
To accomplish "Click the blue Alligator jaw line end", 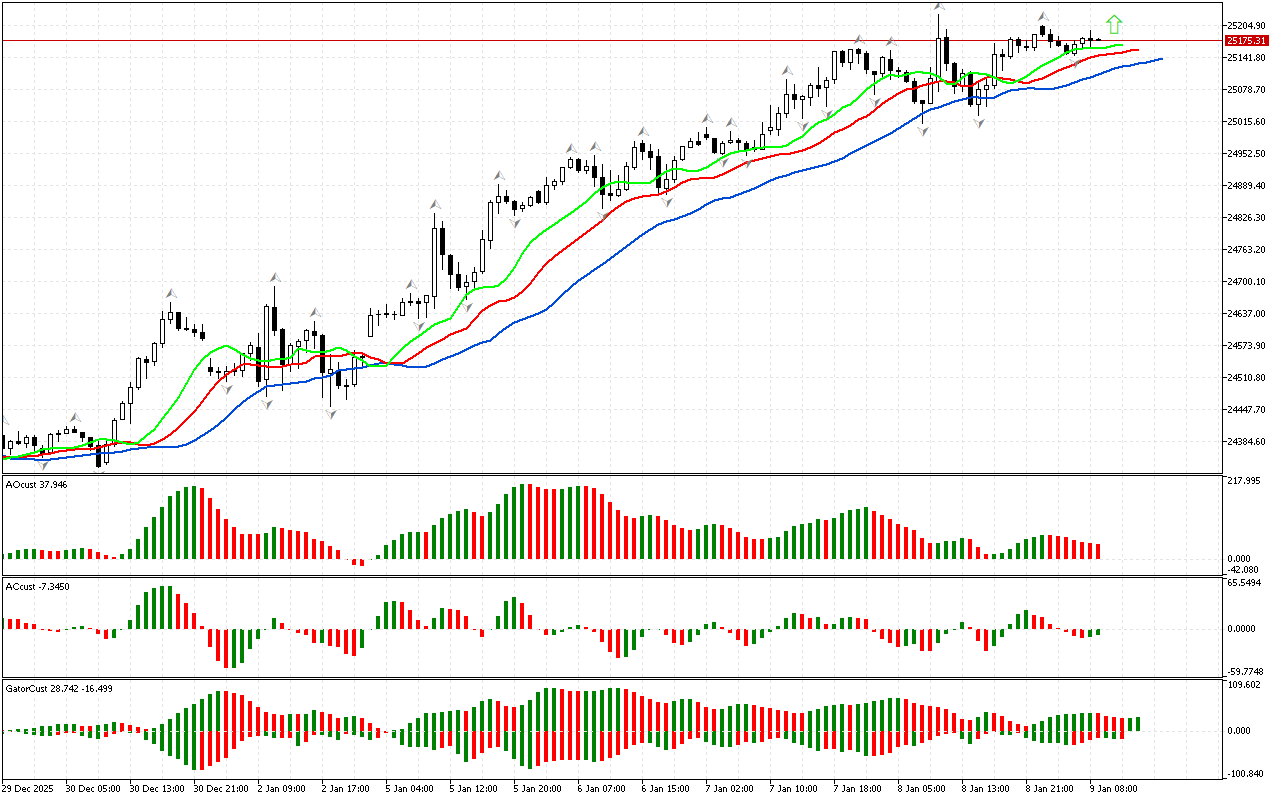I will (x=1160, y=59).
